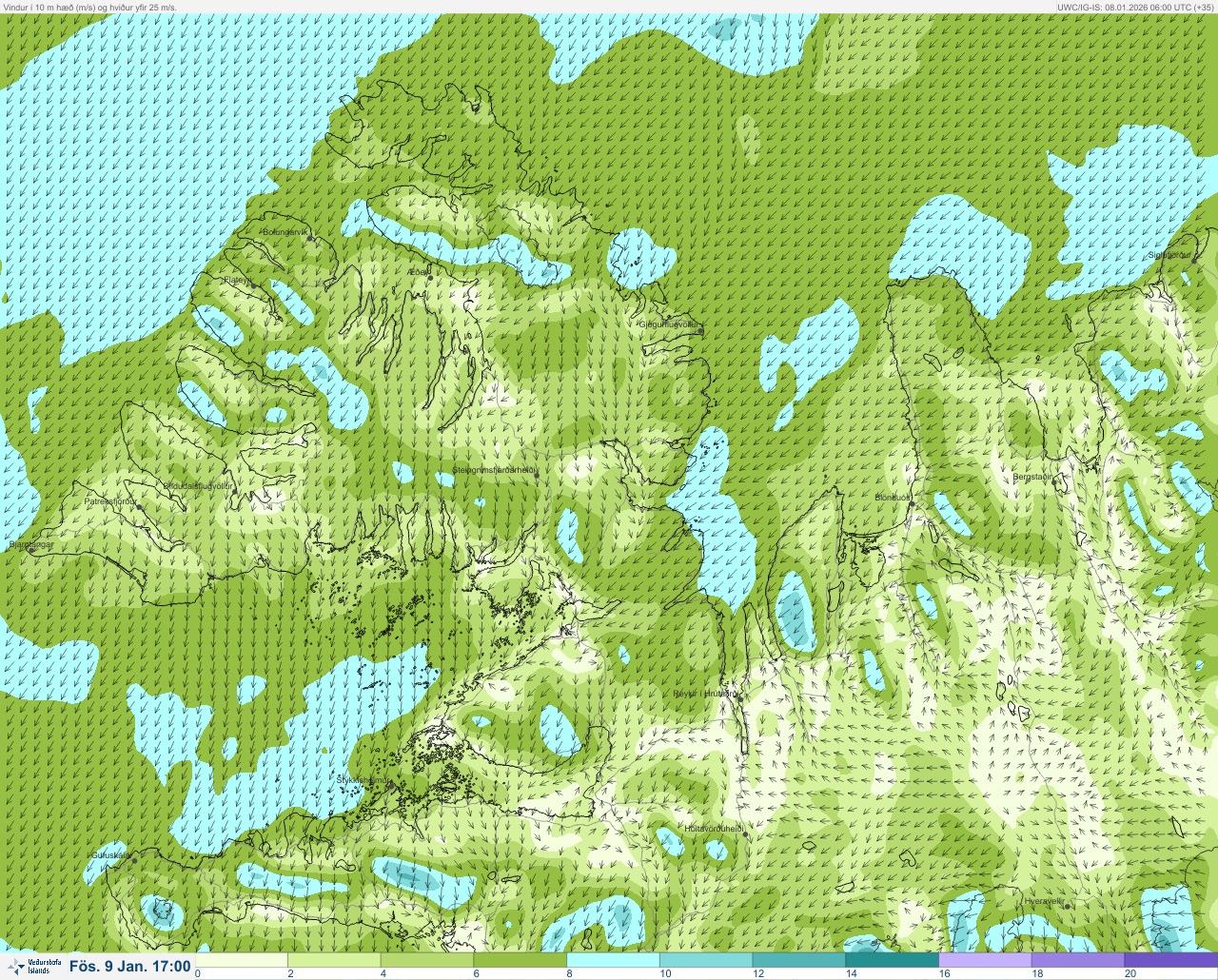Viewport: 1218px width, 980px height.
Task: Select the 12–14 m/s teal legend swatch
Action: click(801, 959)
